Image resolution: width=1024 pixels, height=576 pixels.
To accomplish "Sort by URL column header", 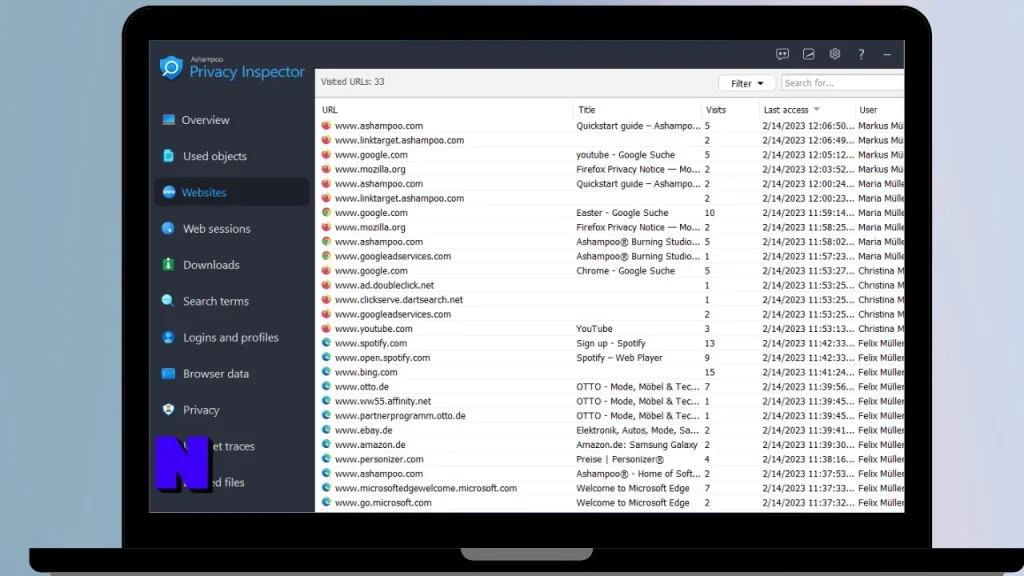I will 330,110.
